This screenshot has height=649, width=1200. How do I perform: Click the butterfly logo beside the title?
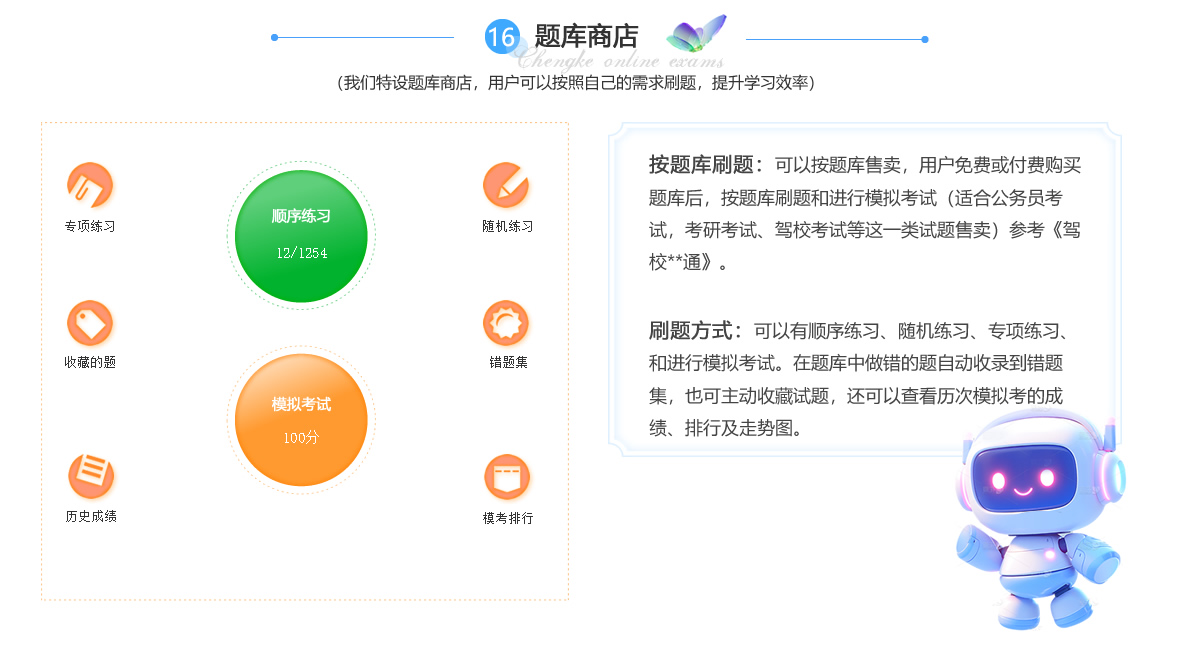(696, 35)
